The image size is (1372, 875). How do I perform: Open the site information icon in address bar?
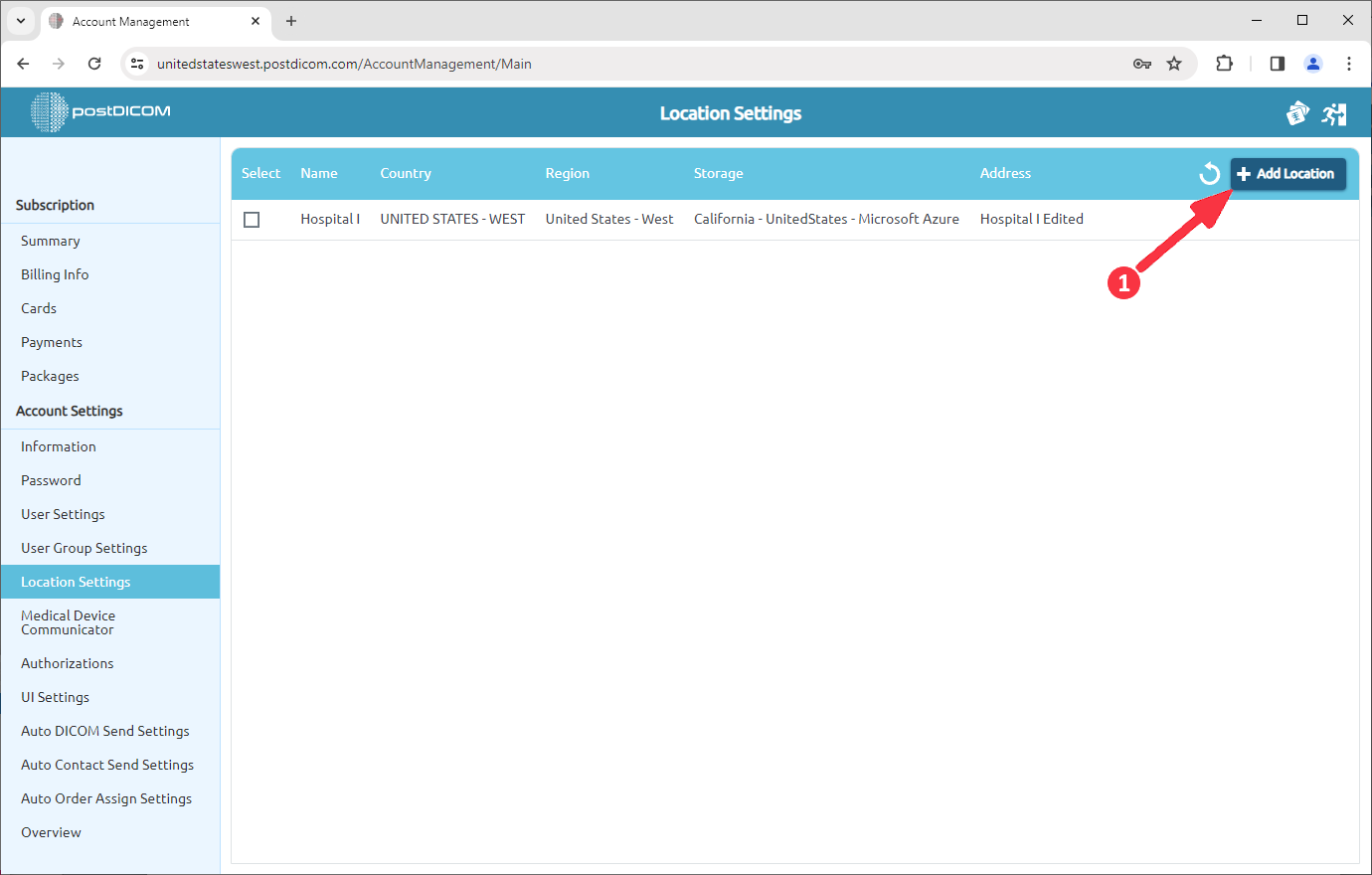pos(136,63)
